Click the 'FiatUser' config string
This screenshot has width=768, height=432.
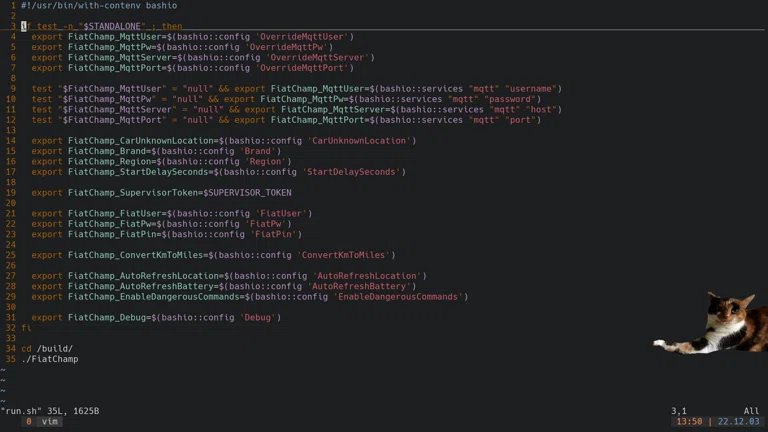(281, 214)
